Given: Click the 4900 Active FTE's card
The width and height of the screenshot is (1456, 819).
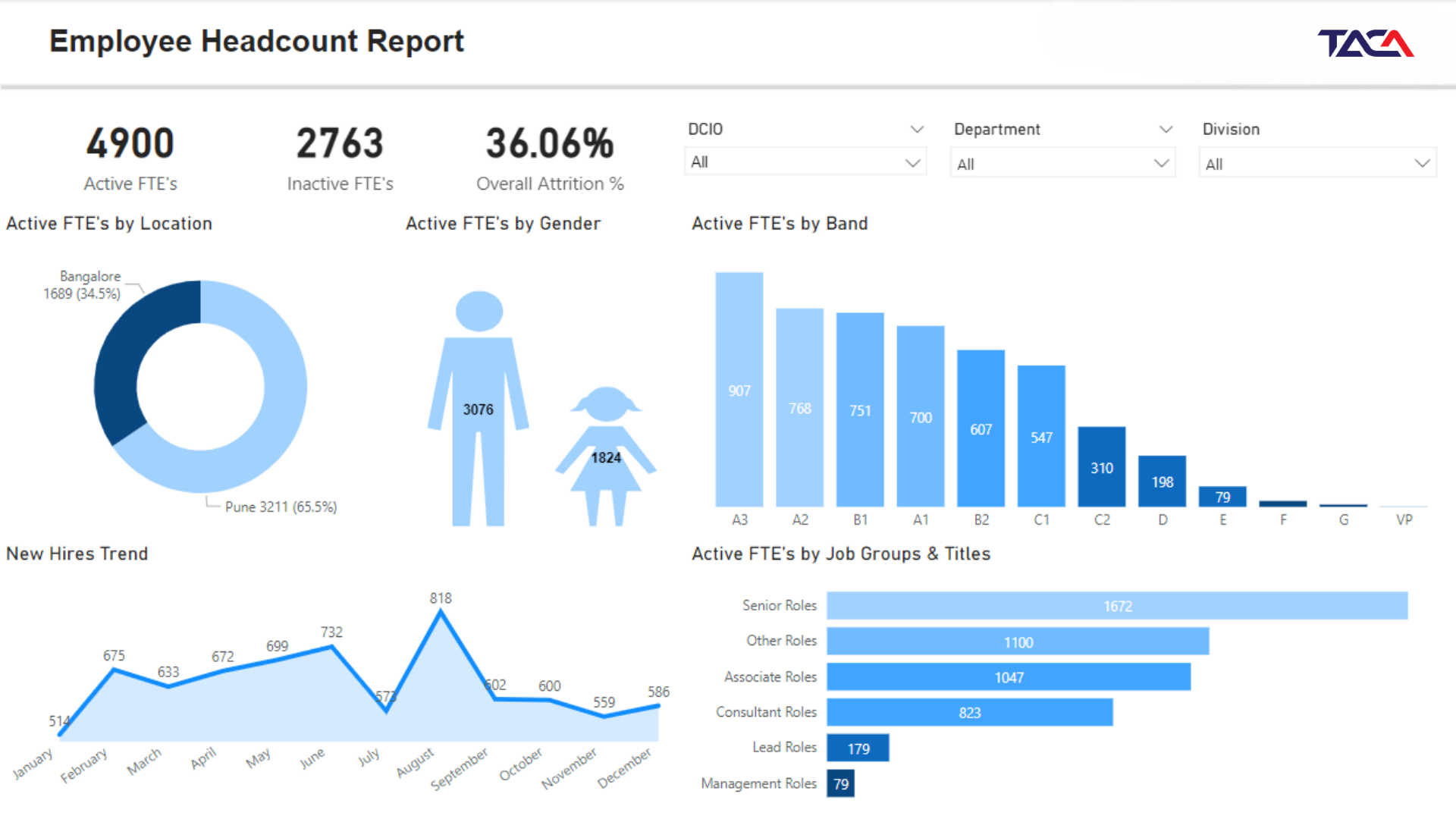Looking at the screenshot, I should click(130, 159).
